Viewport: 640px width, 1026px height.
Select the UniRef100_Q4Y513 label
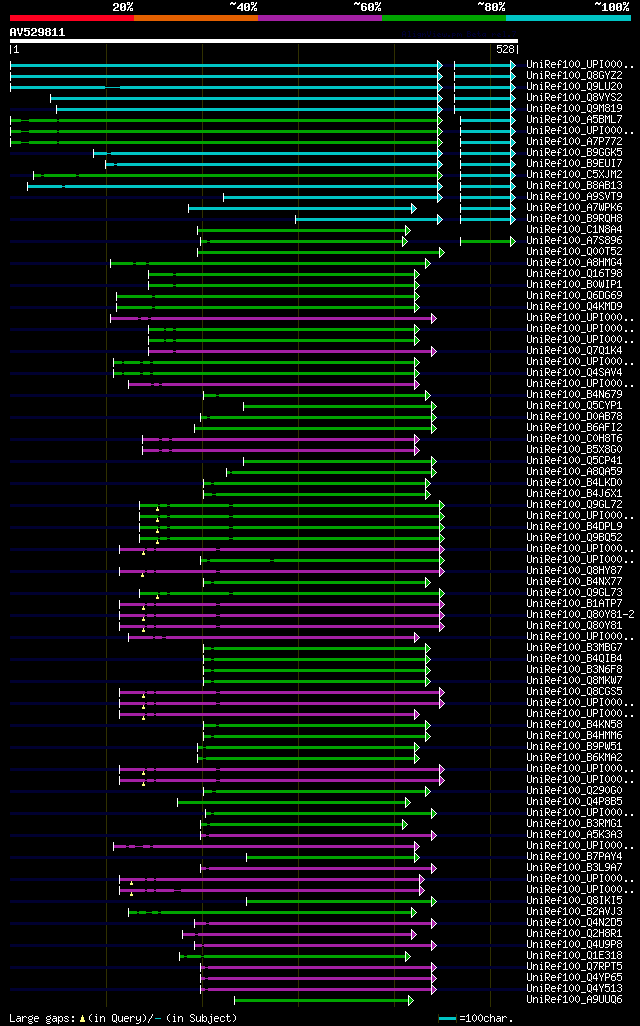coord(575,989)
